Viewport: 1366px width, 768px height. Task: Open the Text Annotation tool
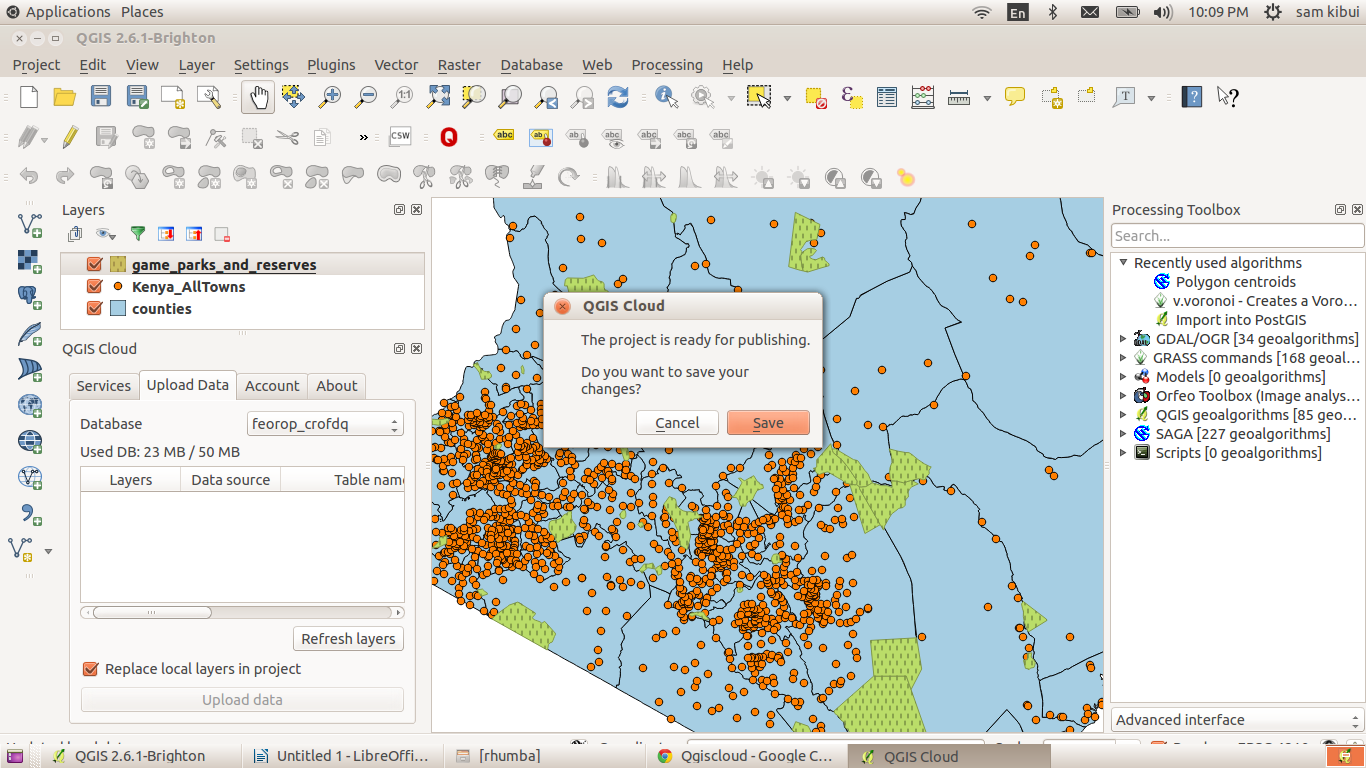coord(1125,97)
